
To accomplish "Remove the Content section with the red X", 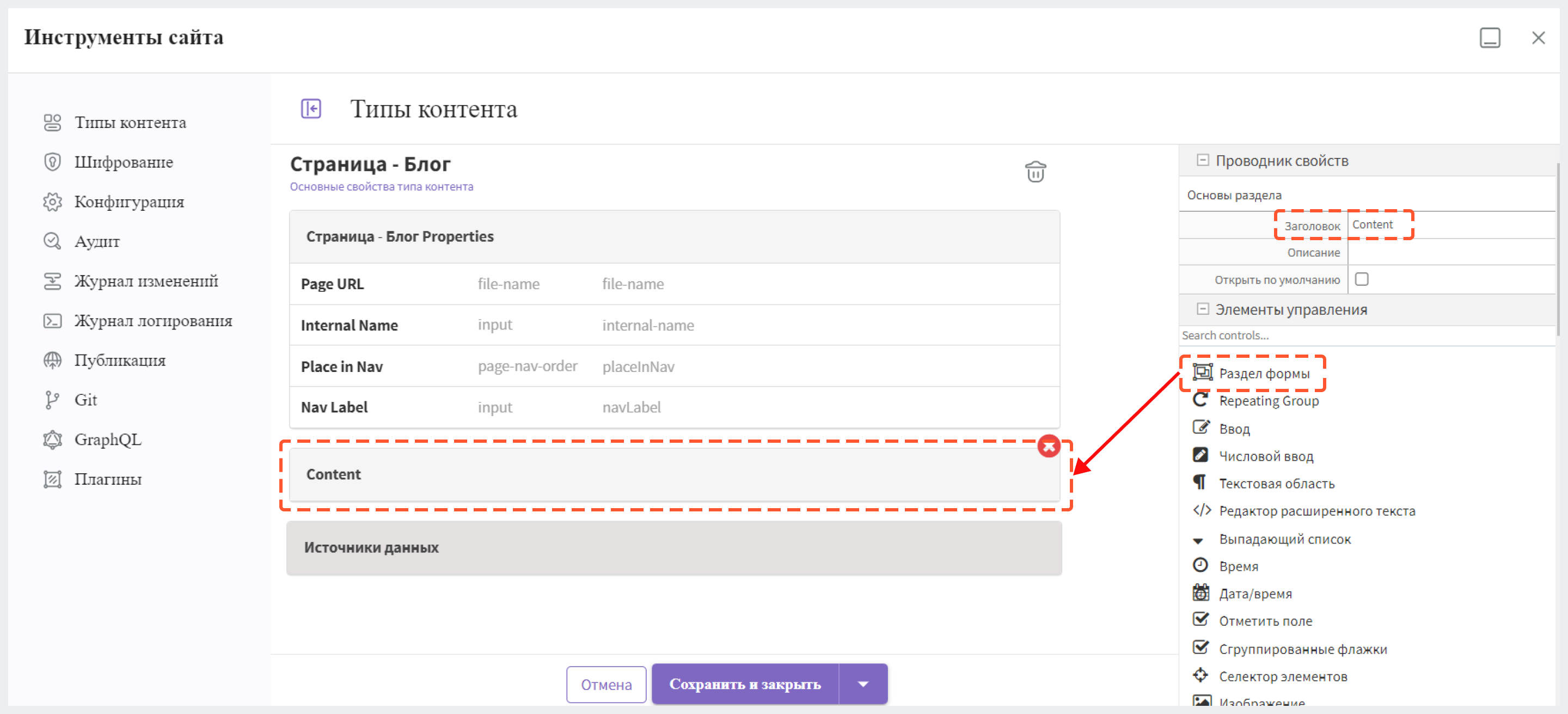I will pos(1048,446).
